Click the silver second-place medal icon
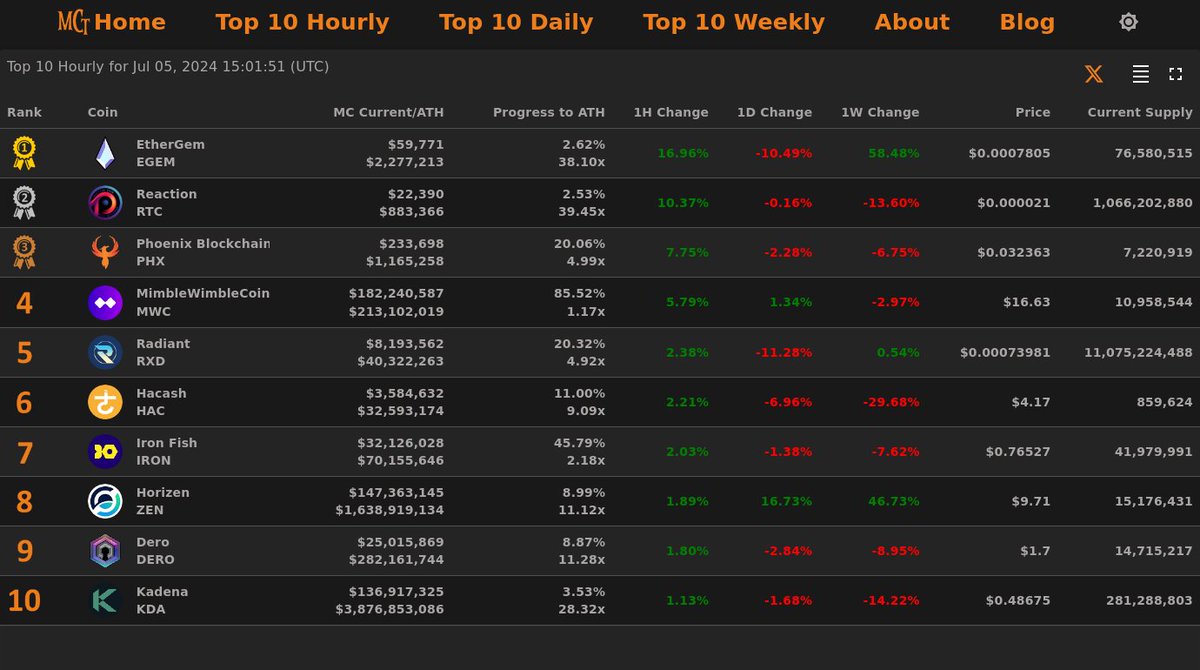 pos(24,203)
